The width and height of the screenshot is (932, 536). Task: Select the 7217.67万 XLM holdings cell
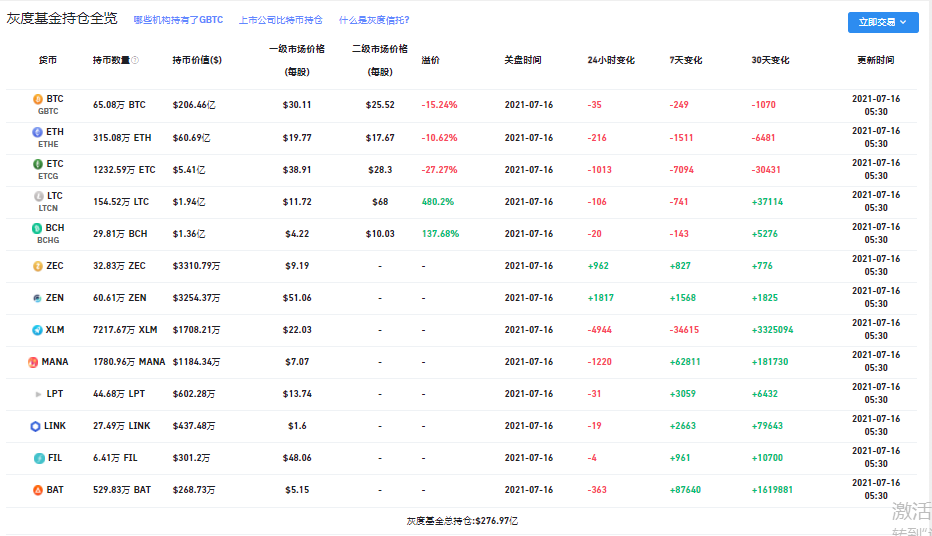point(125,330)
